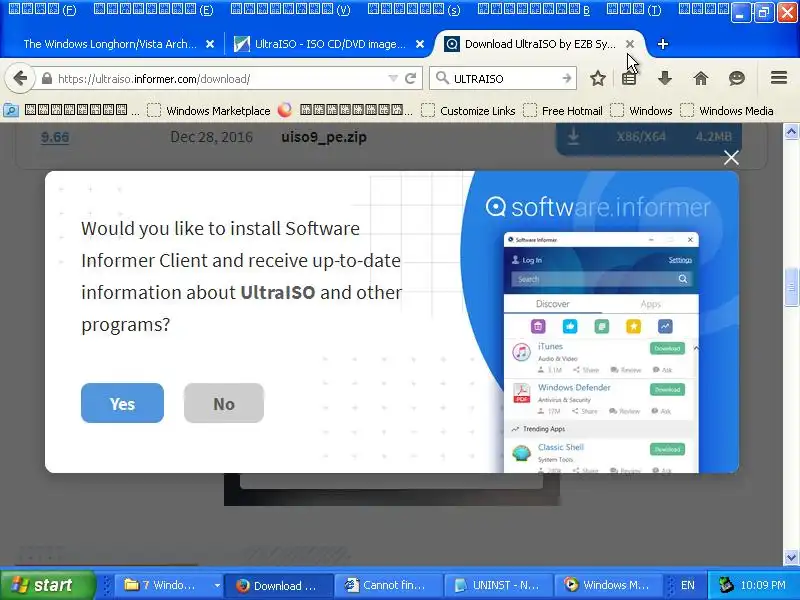Close the UltraISO ISO CD/DVD tab
This screenshot has height=600, width=800.
pyautogui.click(x=420, y=44)
